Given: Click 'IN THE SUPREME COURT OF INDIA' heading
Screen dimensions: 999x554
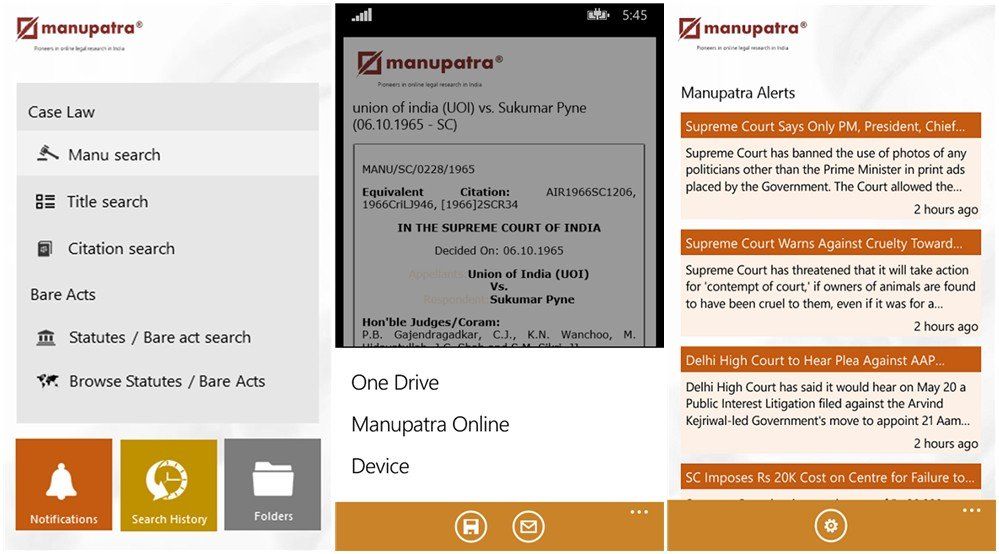Looking at the screenshot, I should click(499, 228).
